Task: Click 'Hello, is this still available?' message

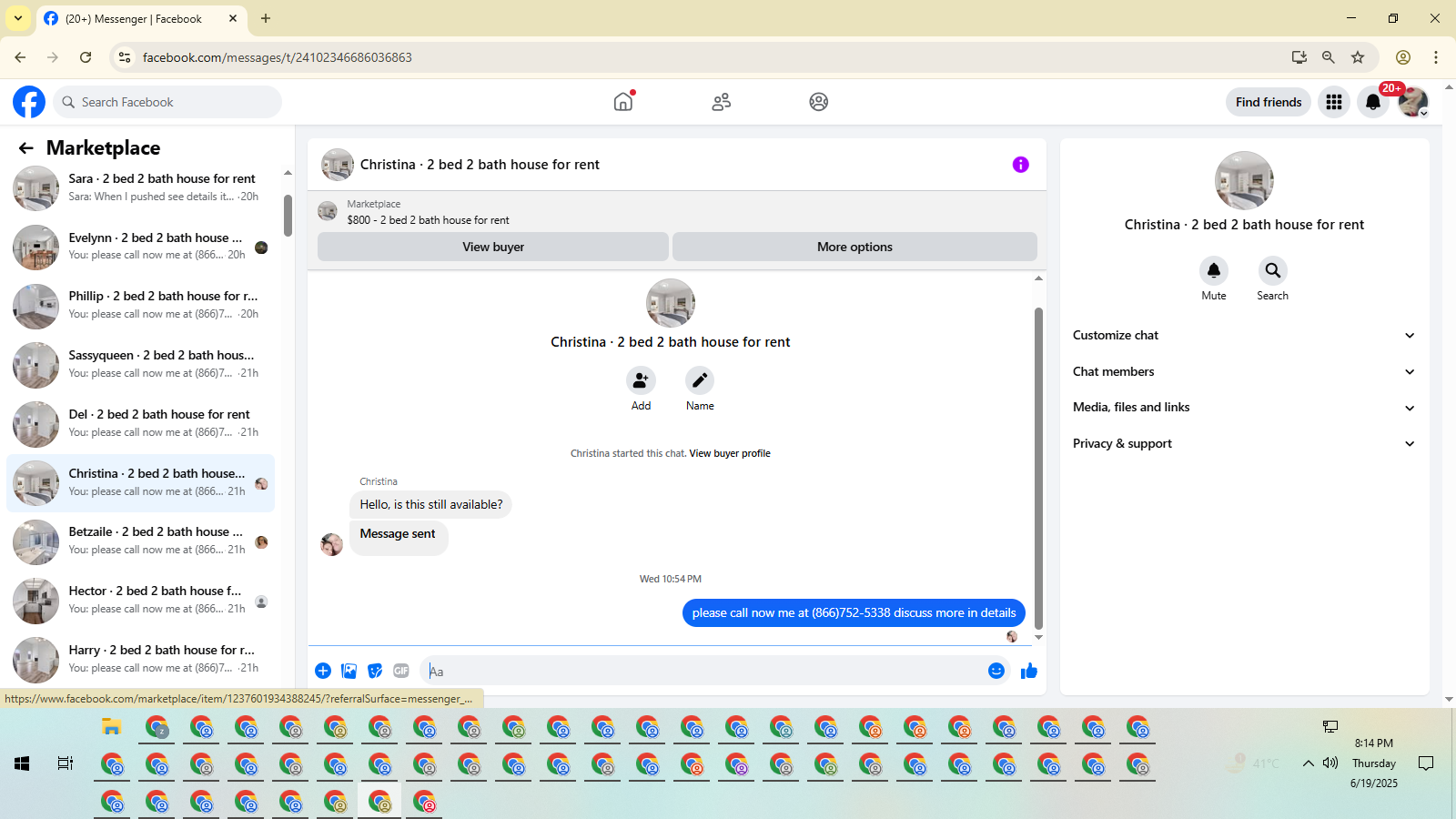Action: coord(430,504)
